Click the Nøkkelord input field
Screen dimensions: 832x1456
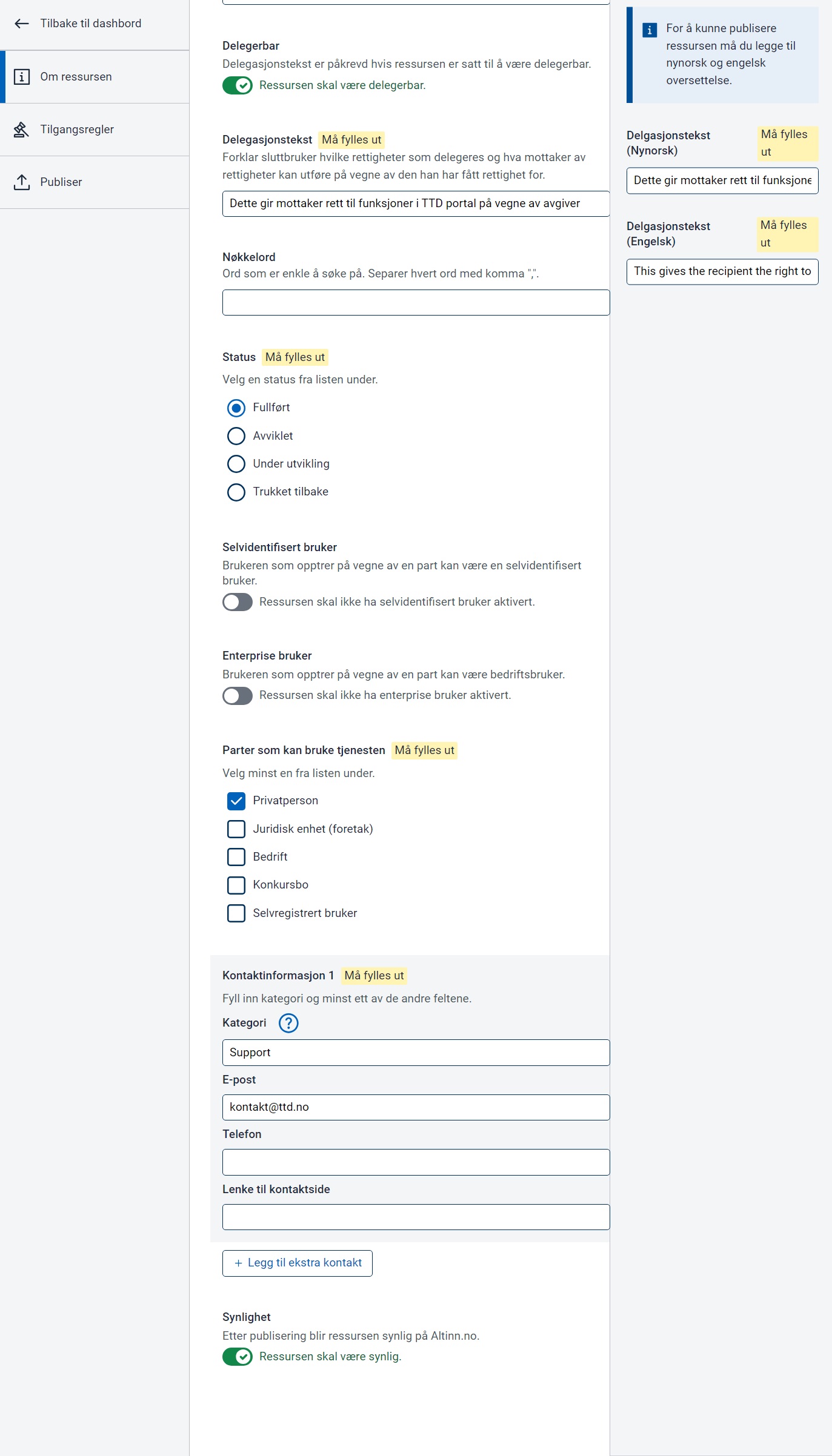coord(416,303)
